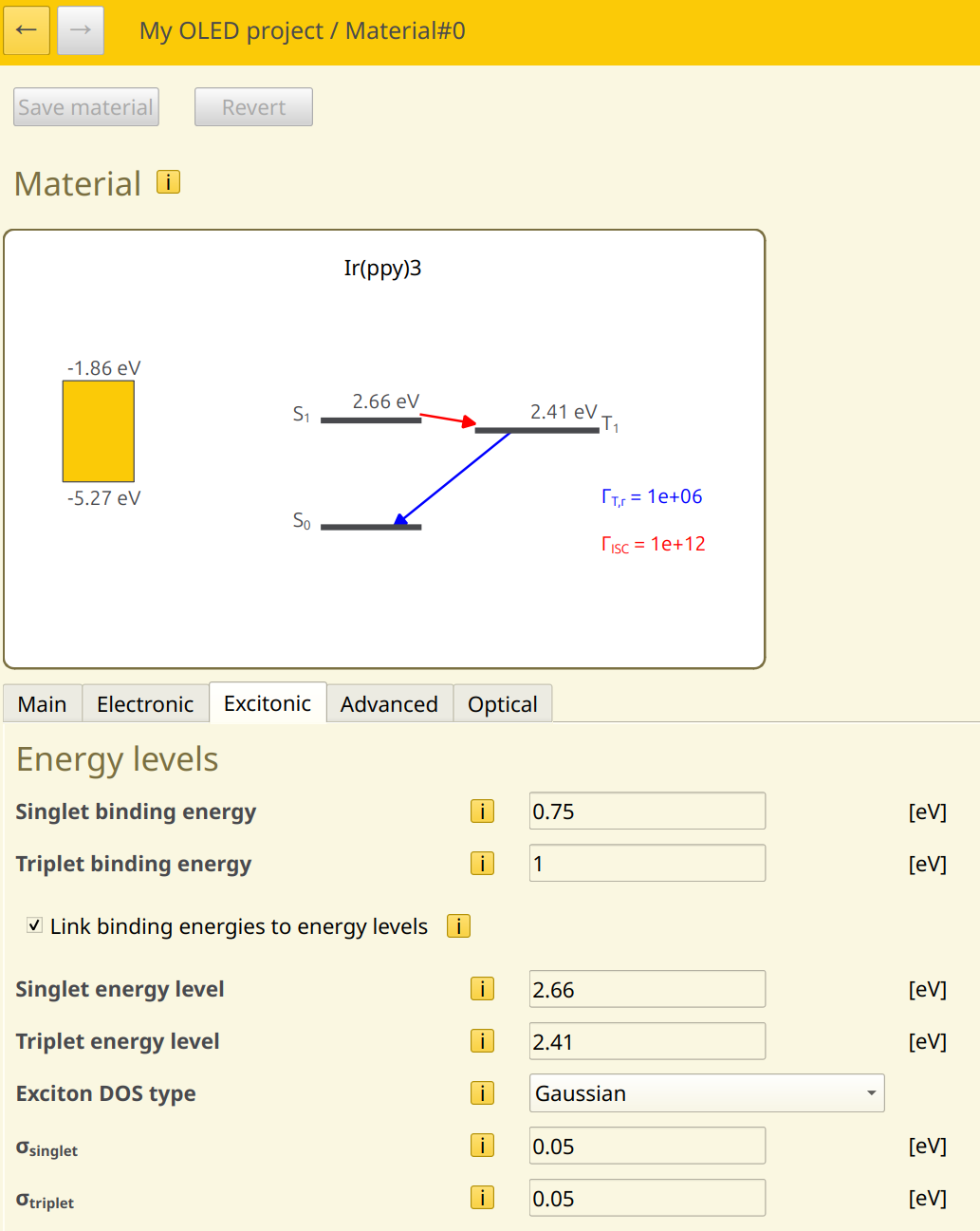Open info icon beside Material heading
This screenshot has width=980, height=1231.
tap(168, 182)
